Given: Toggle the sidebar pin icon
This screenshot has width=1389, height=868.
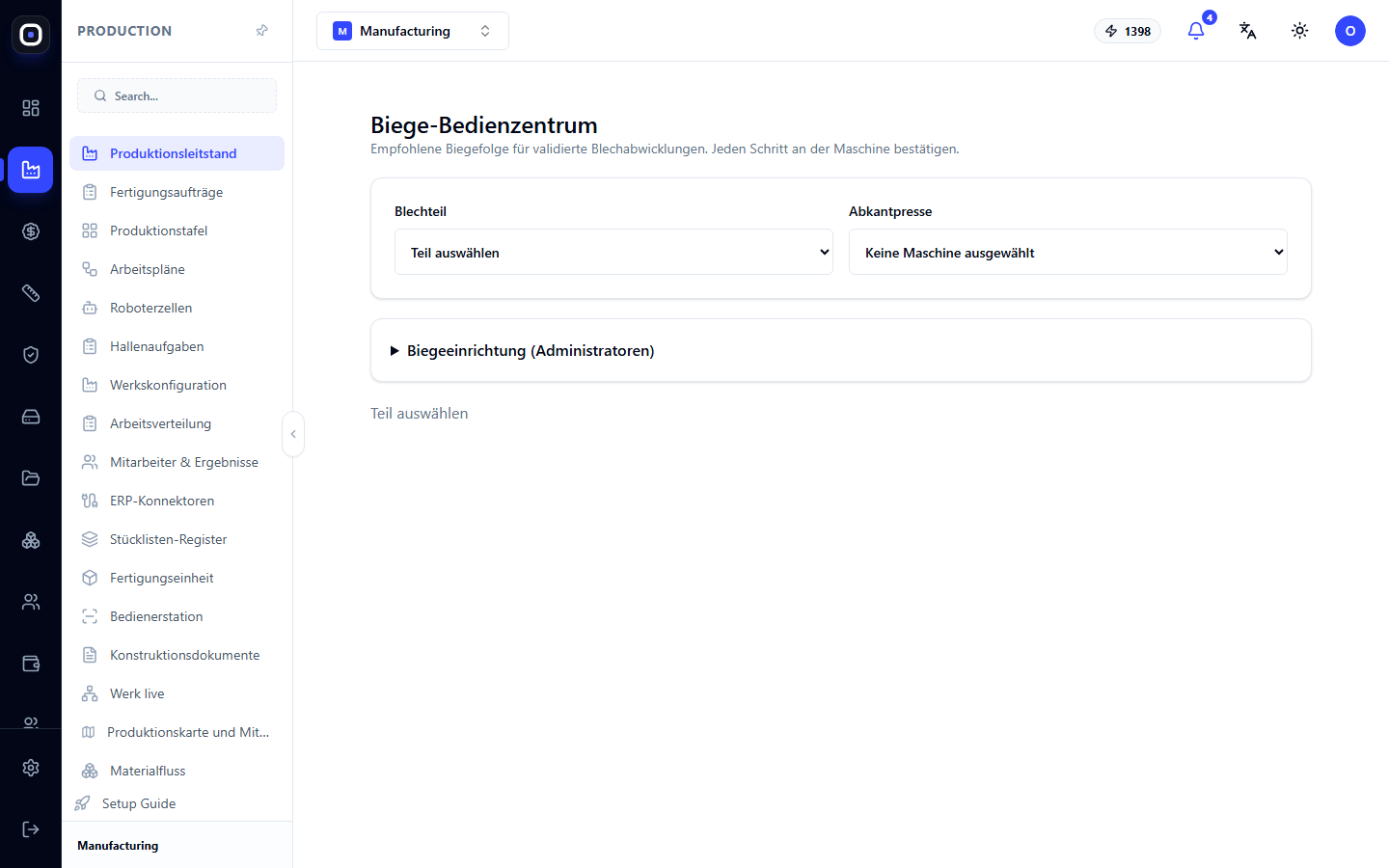Looking at the screenshot, I should [262, 31].
